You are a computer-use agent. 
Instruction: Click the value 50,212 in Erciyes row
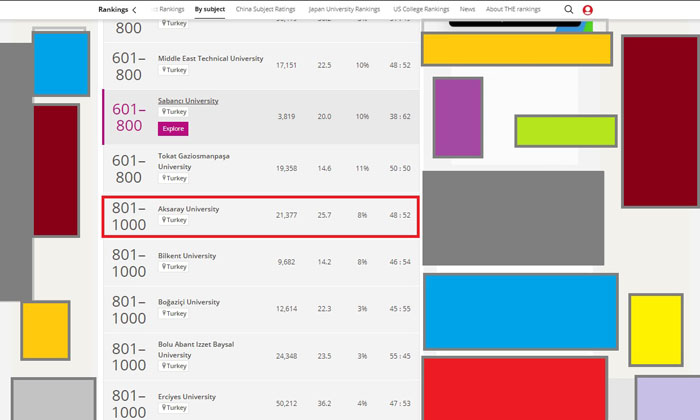point(286,403)
